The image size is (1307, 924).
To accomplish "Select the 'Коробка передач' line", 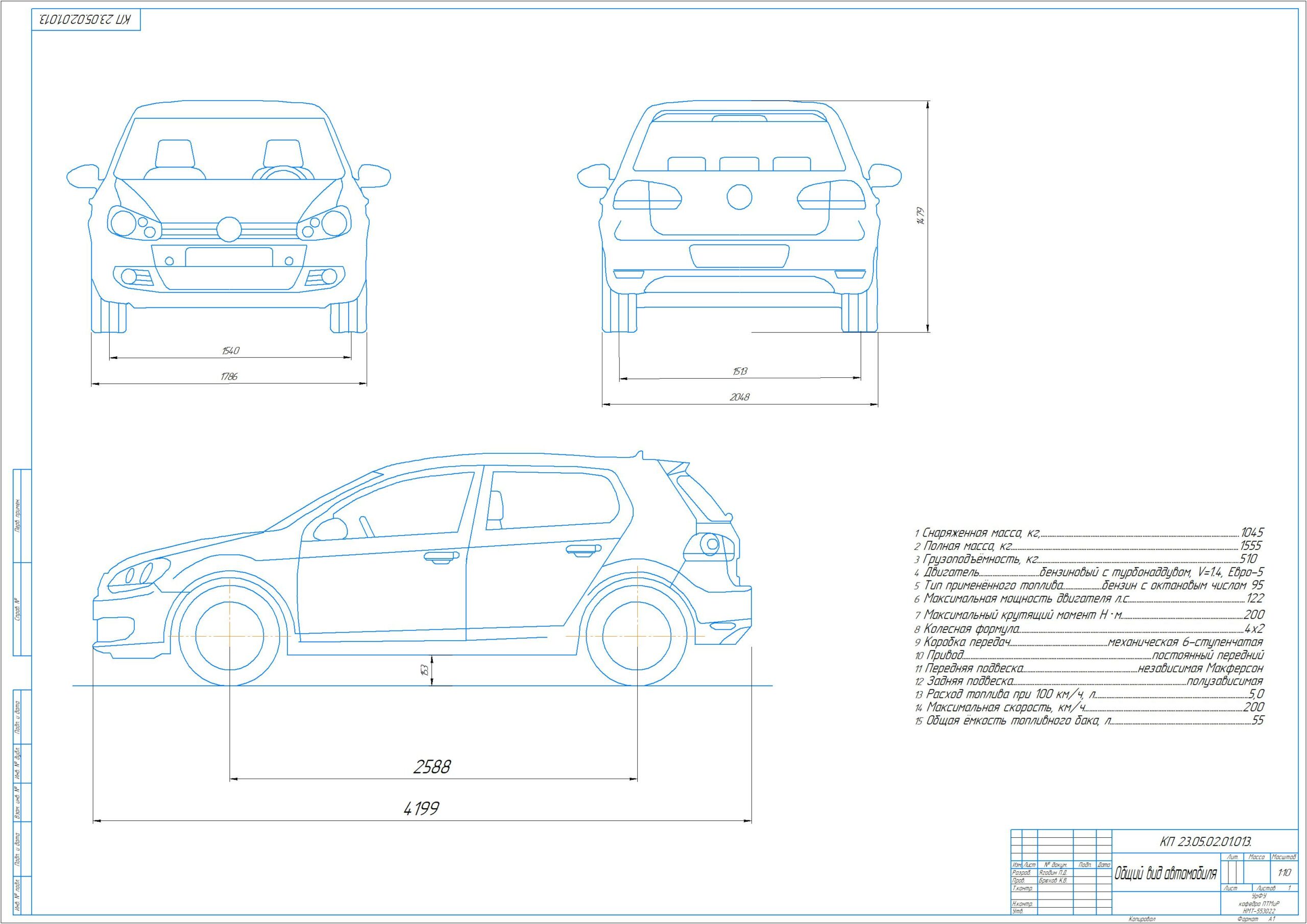I will coord(1089,643).
